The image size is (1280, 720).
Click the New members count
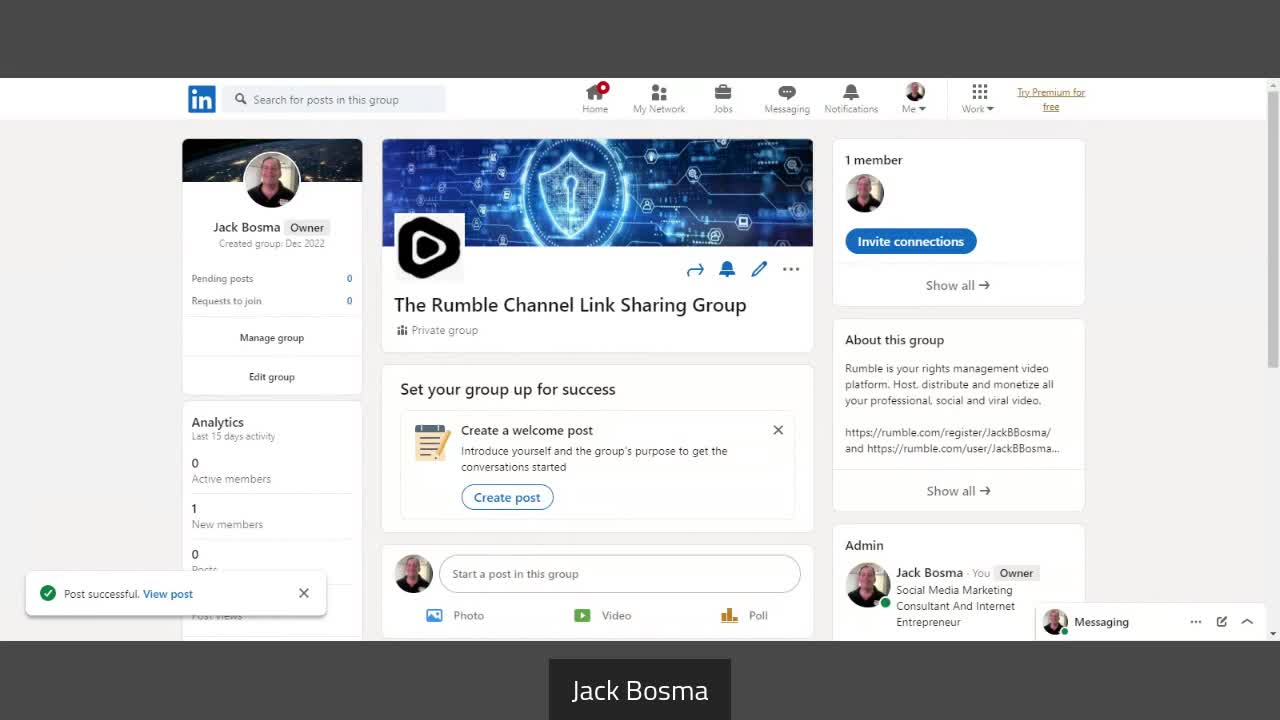pyautogui.click(x=194, y=508)
